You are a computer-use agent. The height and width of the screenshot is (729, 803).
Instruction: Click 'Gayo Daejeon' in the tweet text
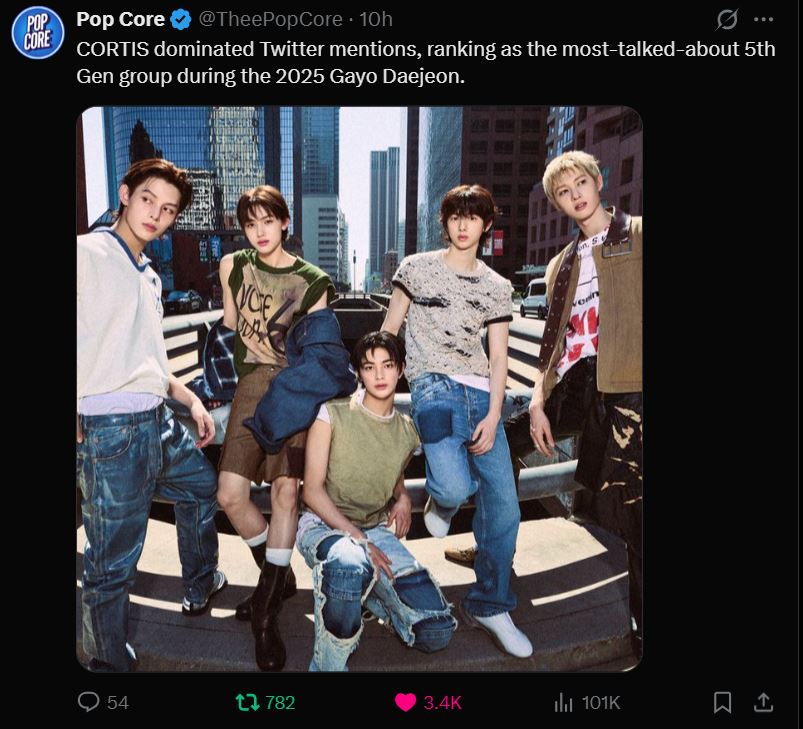(414, 75)
